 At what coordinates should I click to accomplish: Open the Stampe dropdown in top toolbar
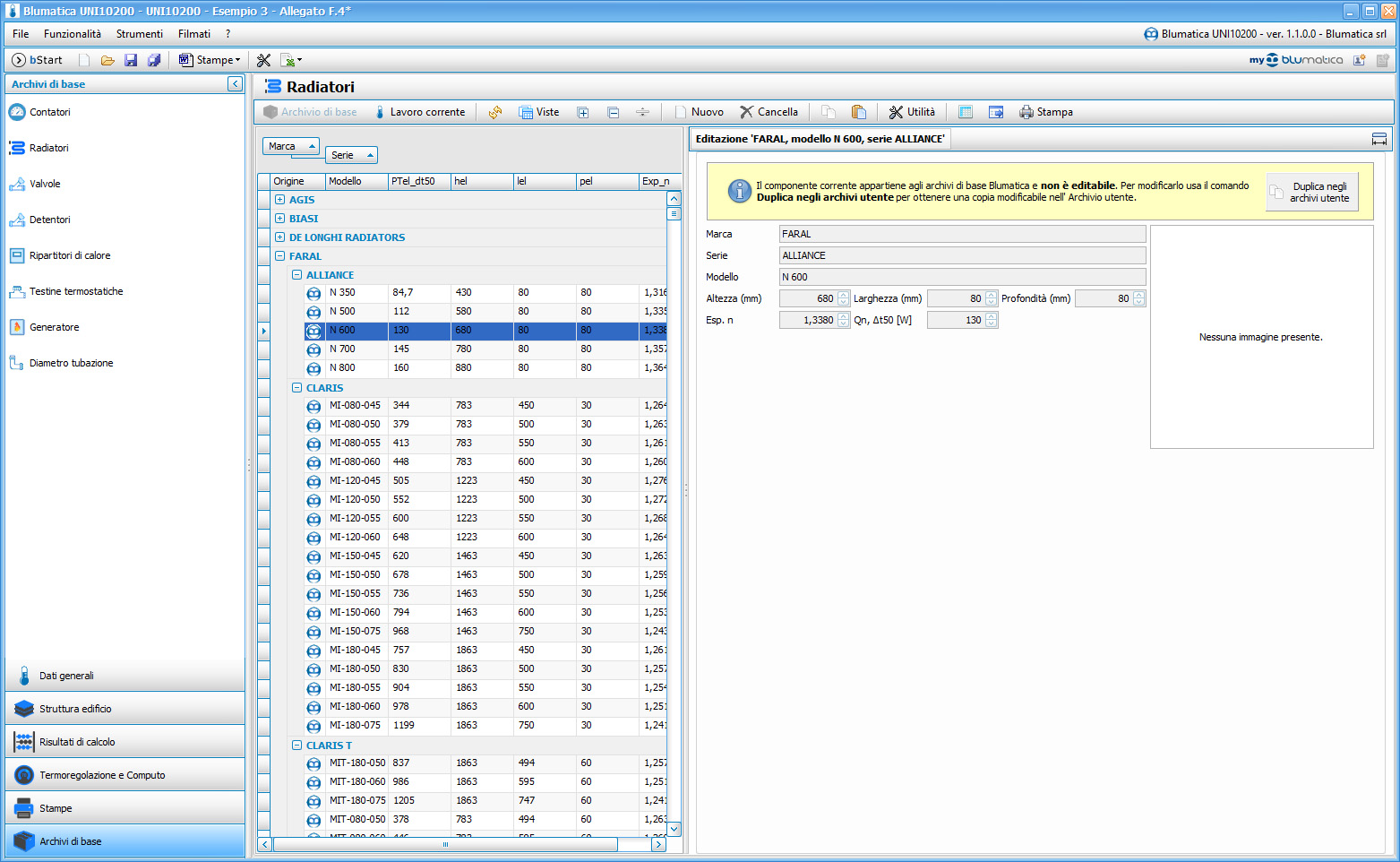pyautogui.click(x=210, y=60)
